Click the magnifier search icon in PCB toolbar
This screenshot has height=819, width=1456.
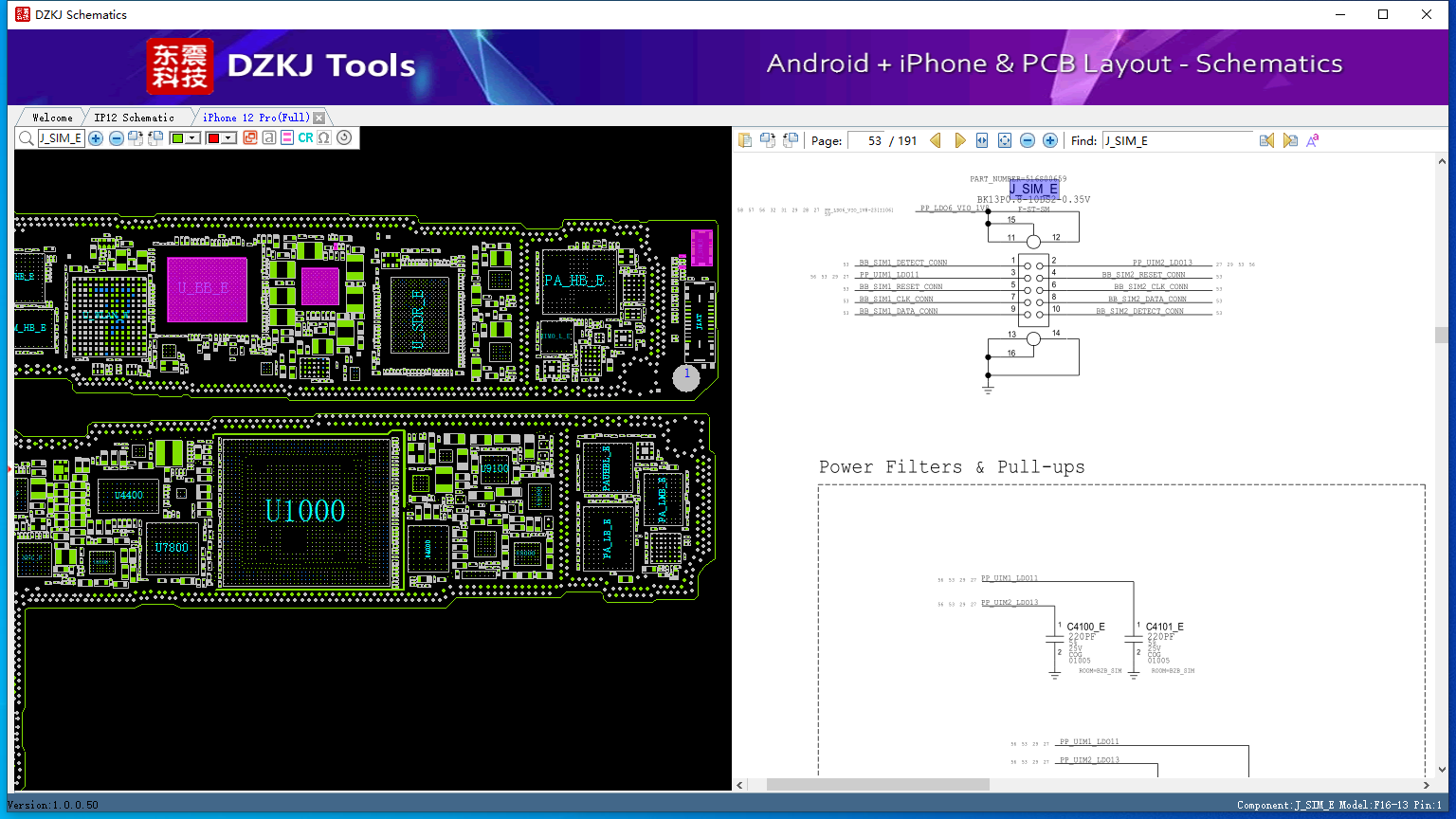tap(26, 138)
